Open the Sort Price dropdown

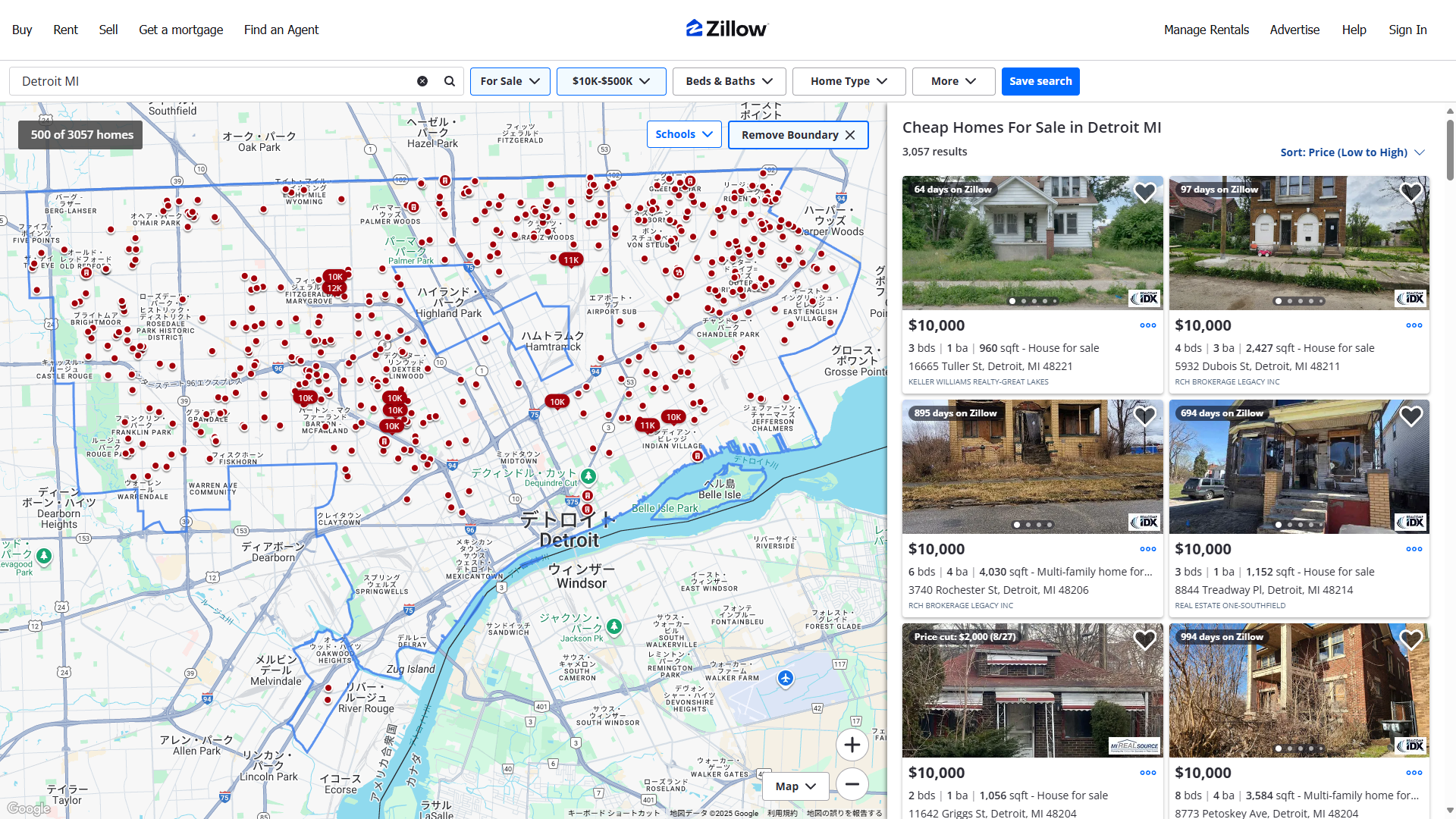(1352, 152)
